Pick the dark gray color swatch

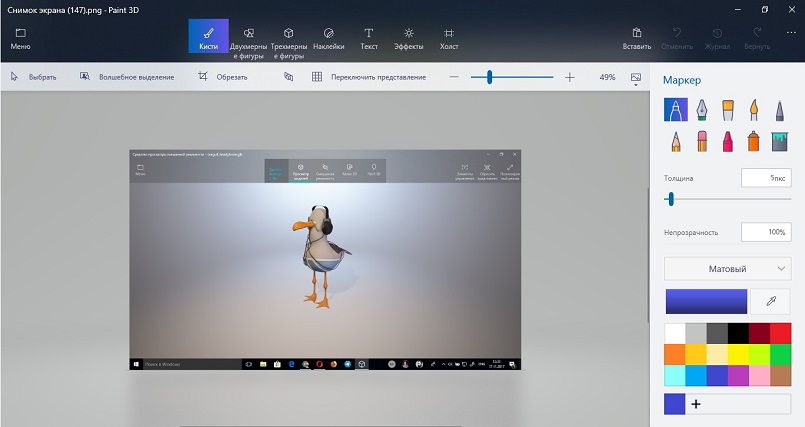coord(717,333)
